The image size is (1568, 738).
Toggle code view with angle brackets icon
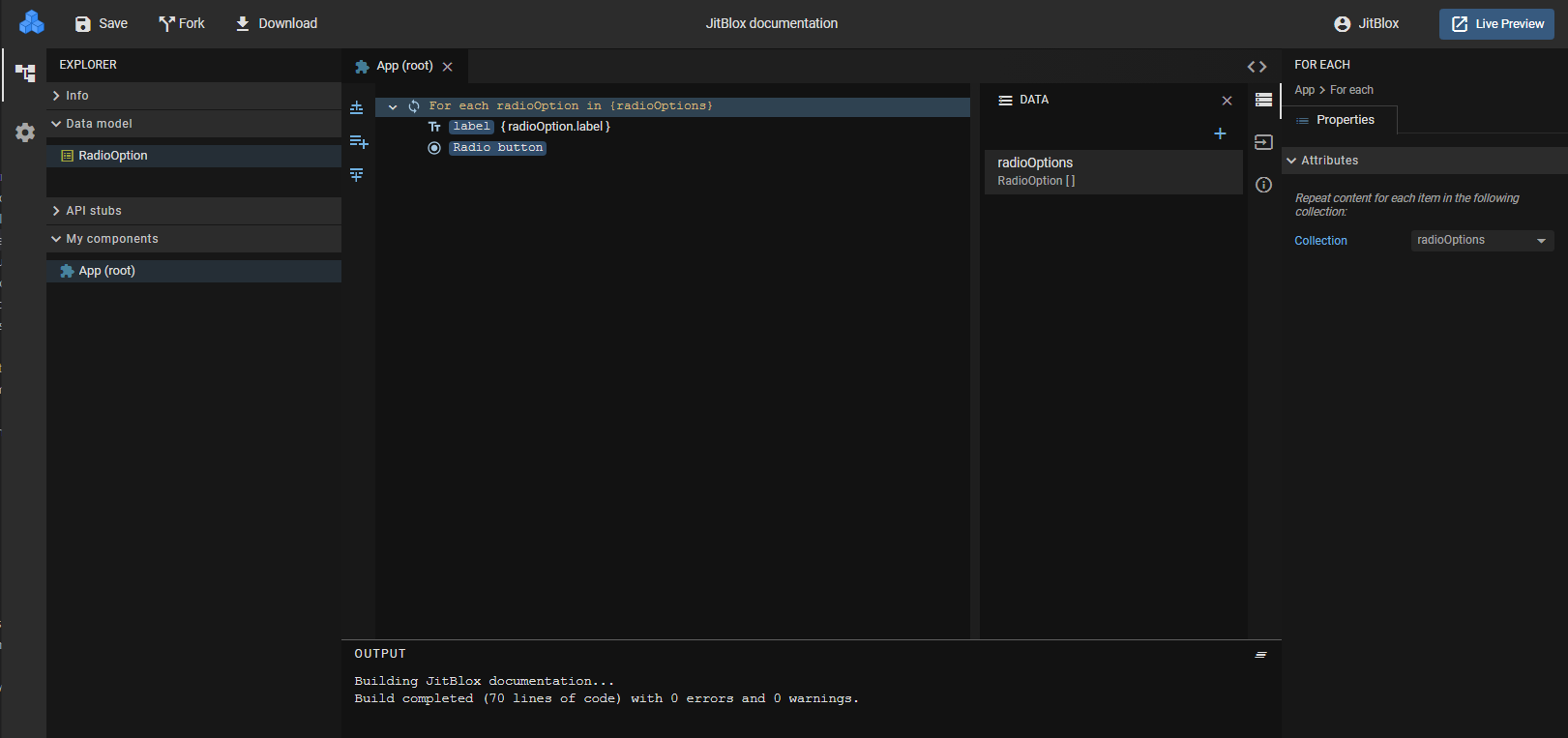coord(1257,67)
